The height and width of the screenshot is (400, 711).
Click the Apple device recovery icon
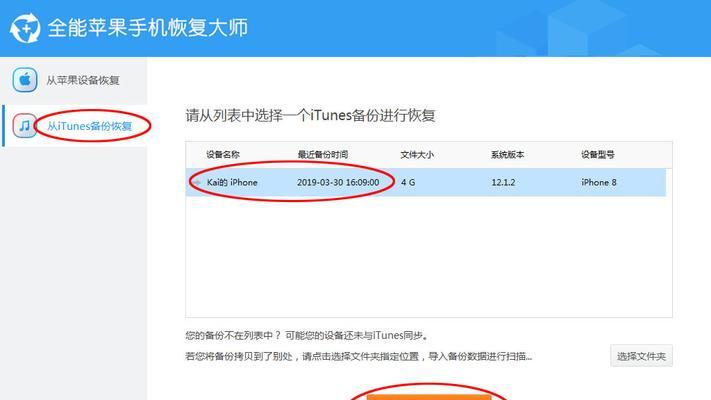point(24,80)
